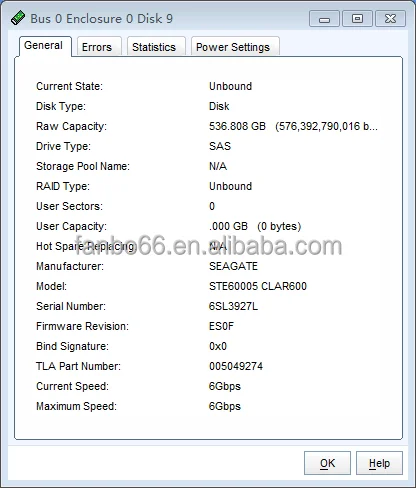Open the Statistics tab
The height and width of the screenshot is (488, 416).
click(154, 47)
